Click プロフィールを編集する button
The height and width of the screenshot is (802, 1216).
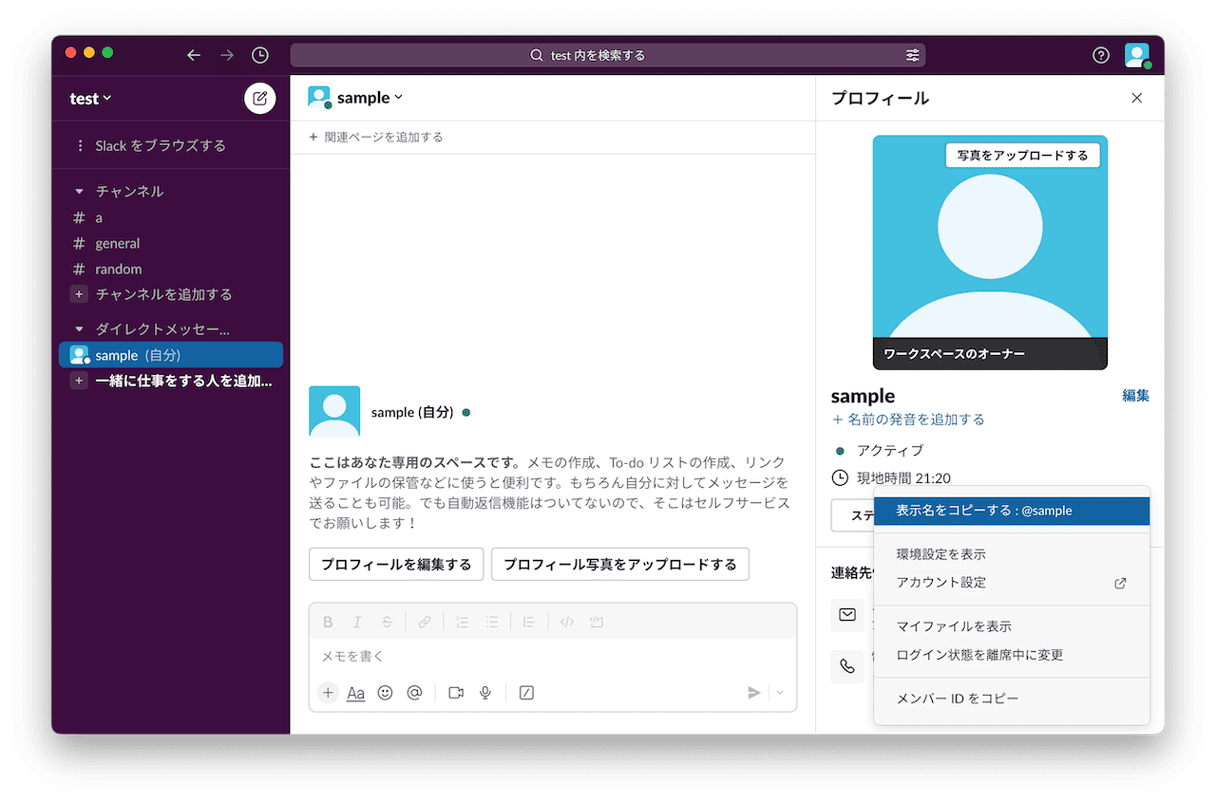click(x=396, y=564)
